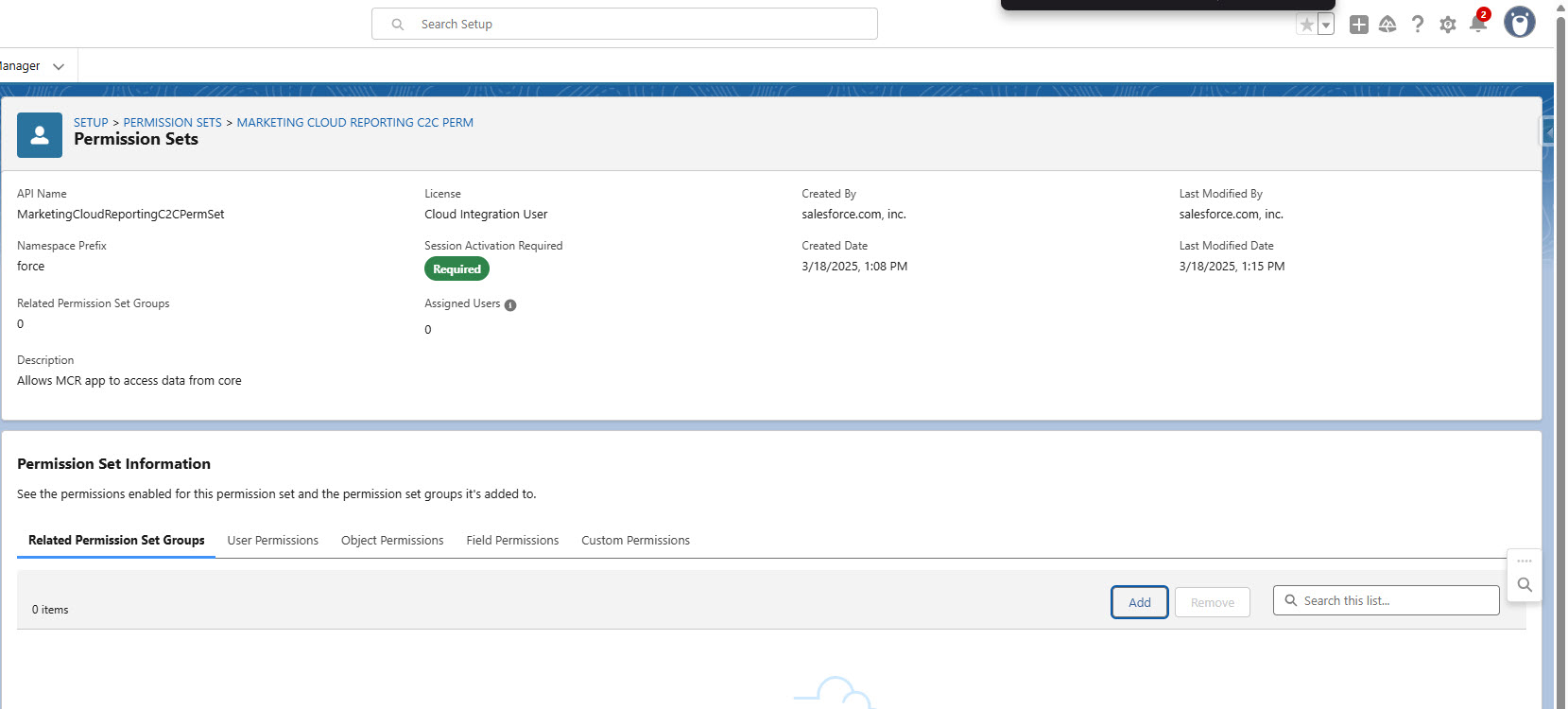Expand the Manager tab dropdown chevron
Screen dimensions: 1568x709
point(59,66)
